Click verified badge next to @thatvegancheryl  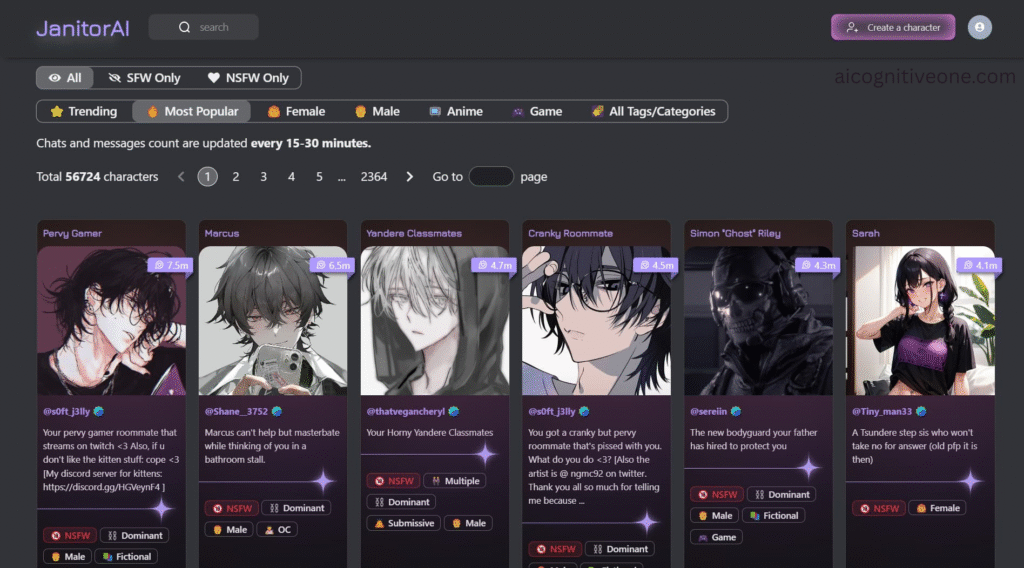(x=454, y=411)
